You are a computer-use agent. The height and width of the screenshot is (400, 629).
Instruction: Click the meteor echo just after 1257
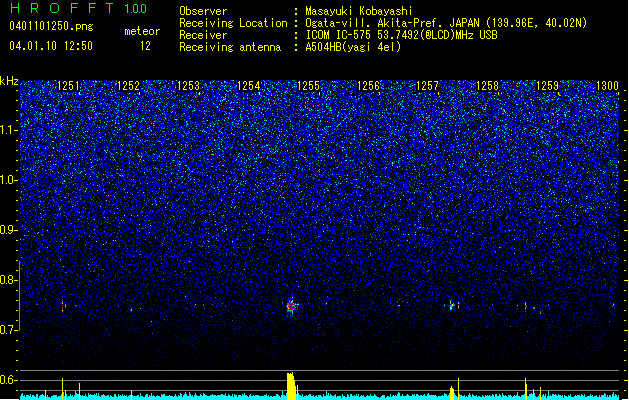click(x=452, y=305)
